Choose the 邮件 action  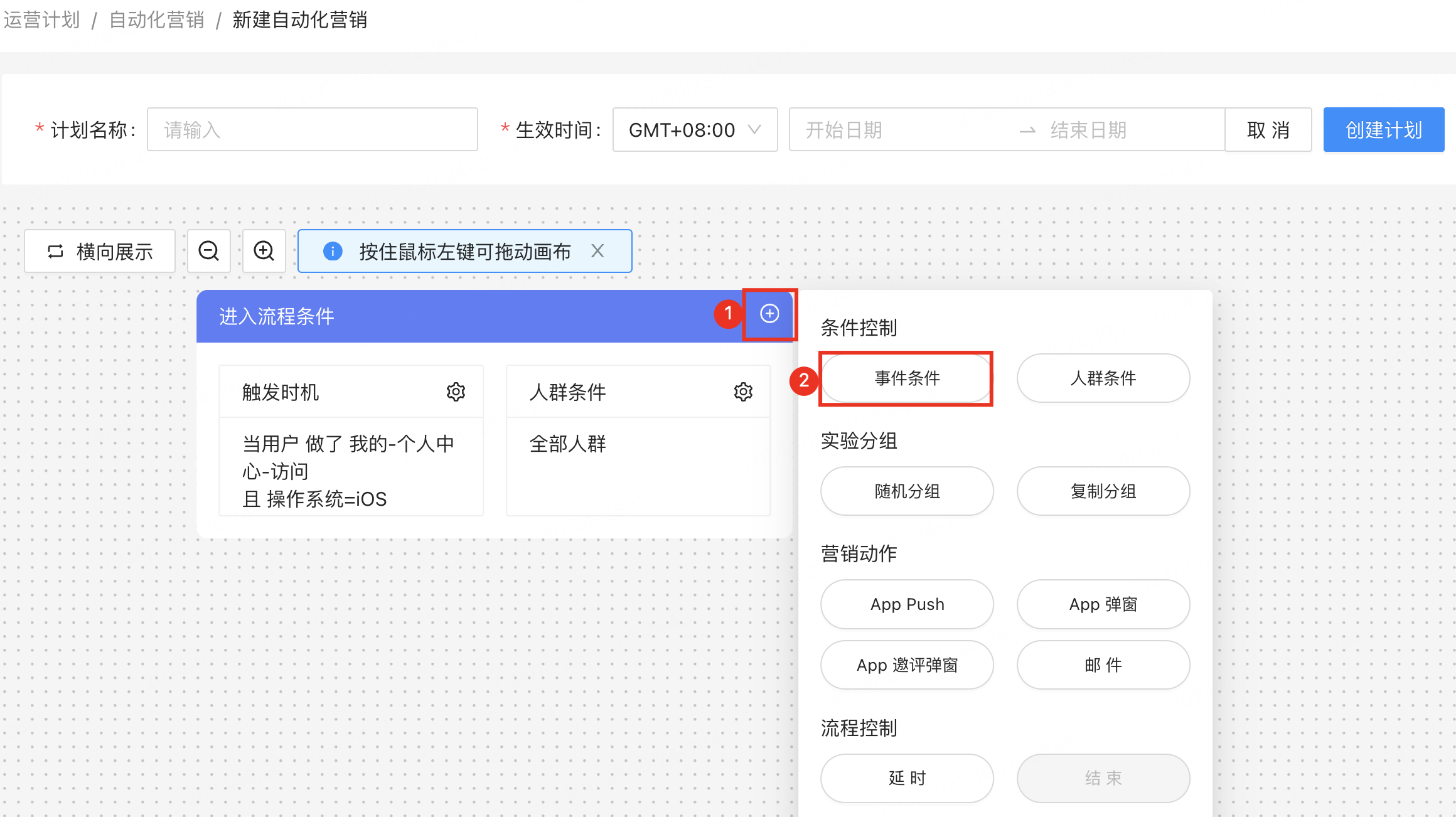[1103, 665]
